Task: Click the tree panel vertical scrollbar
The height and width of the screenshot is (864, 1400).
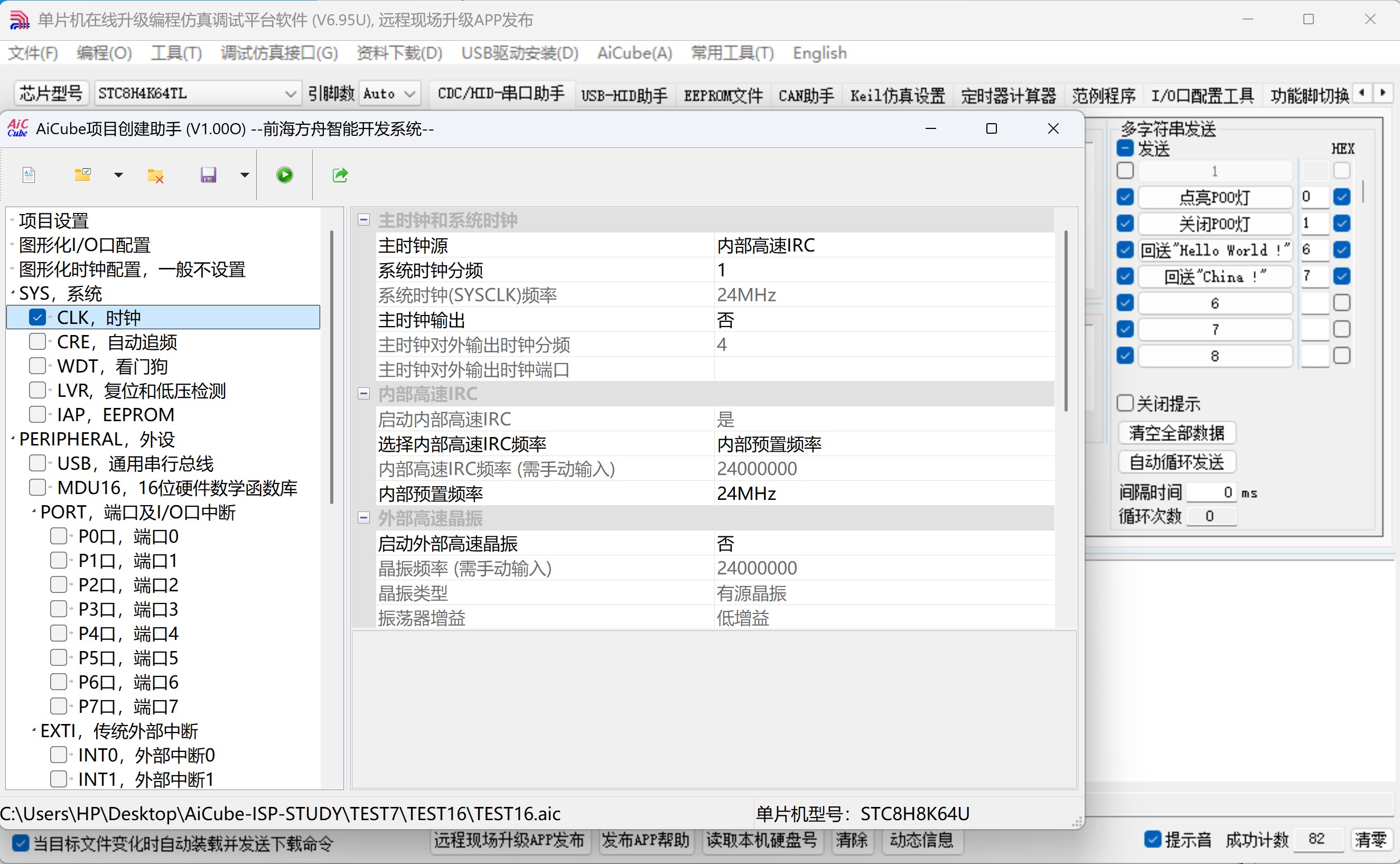Action: point(332,366)
